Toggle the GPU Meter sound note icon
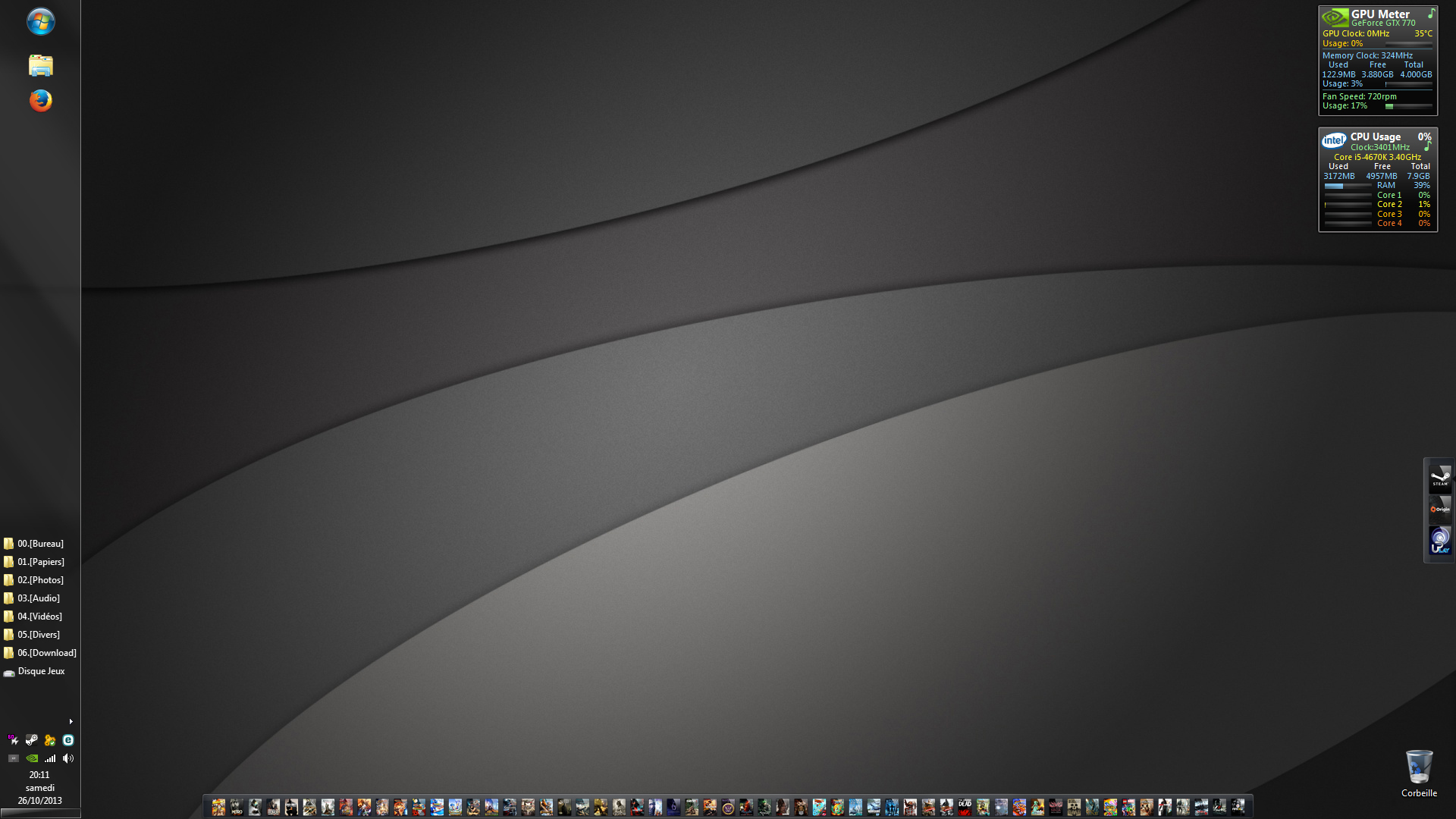 1431,14
